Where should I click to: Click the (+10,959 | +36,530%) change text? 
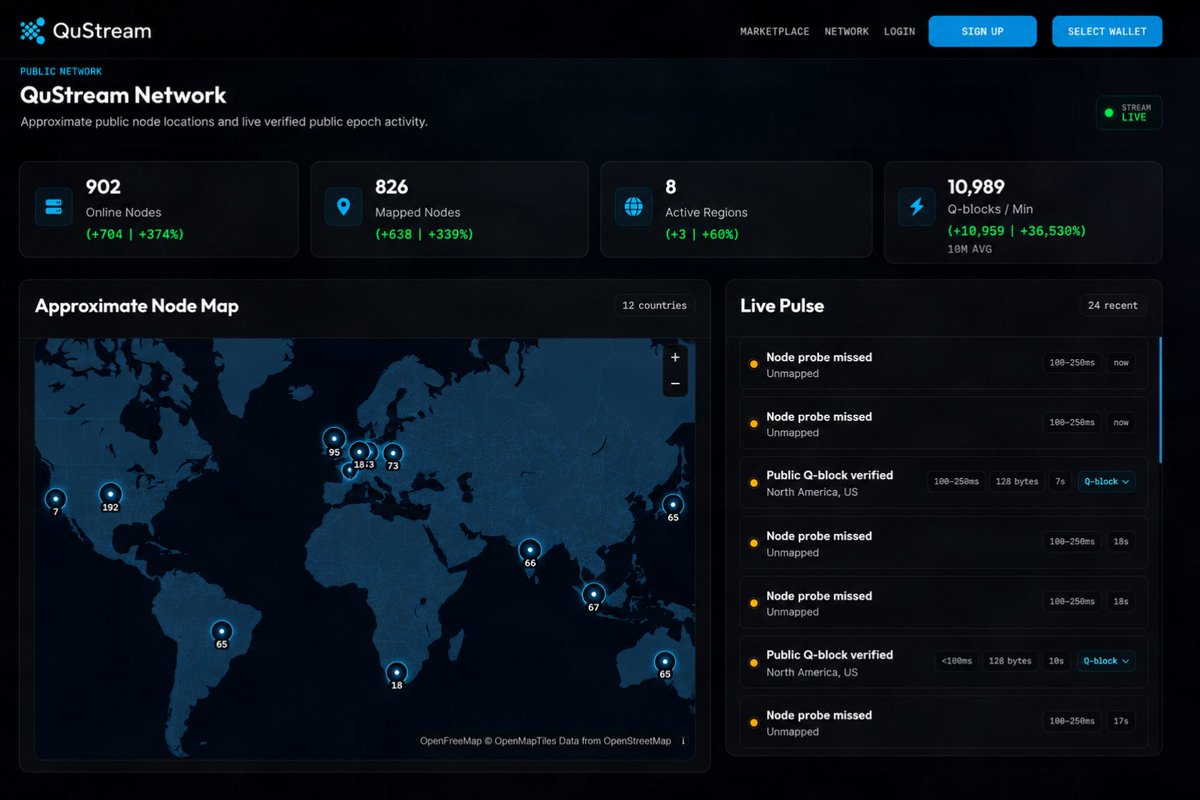(x=1016, y=231)
